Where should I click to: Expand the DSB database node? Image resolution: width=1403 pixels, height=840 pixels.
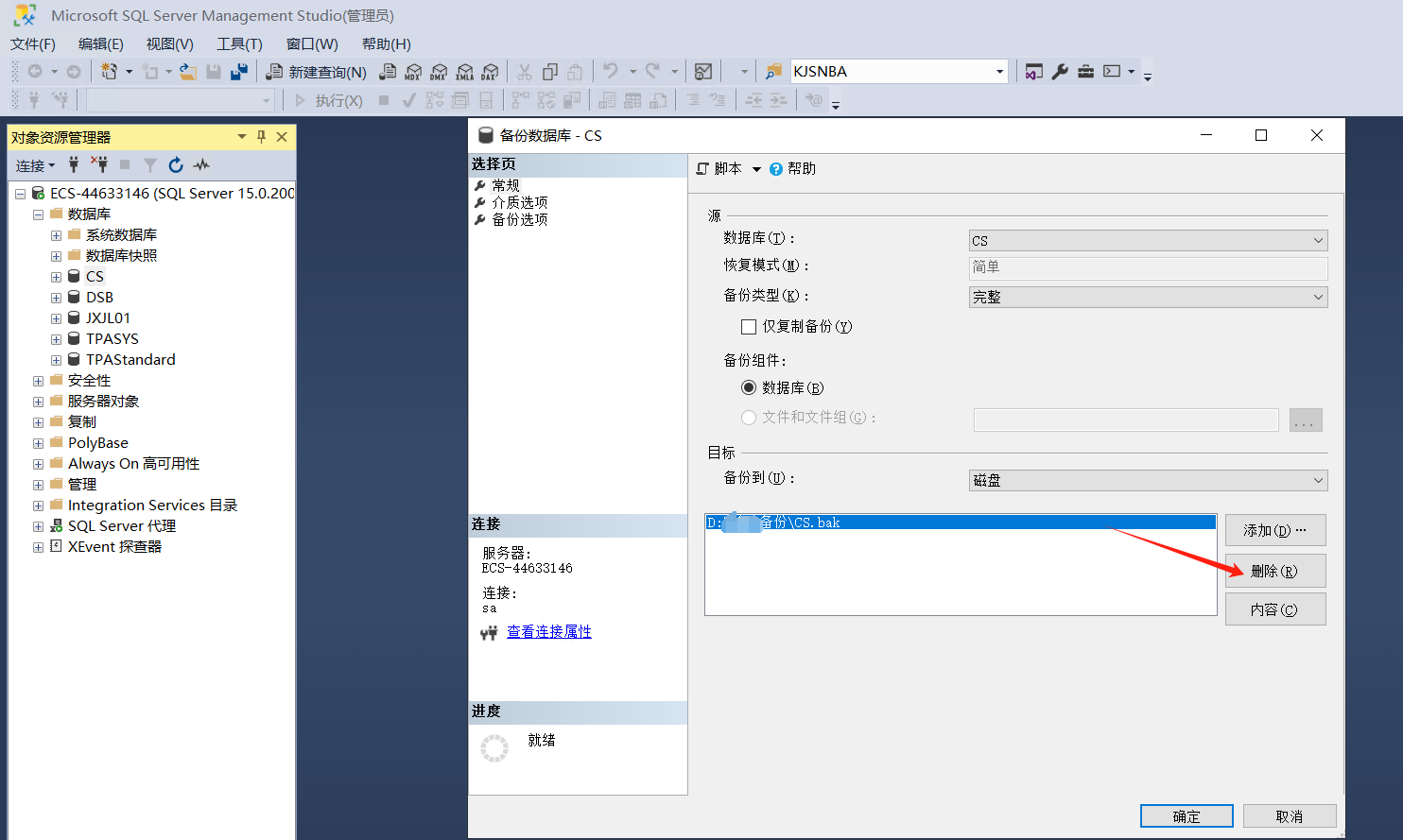pyautogui.click(x=56, y=298)
